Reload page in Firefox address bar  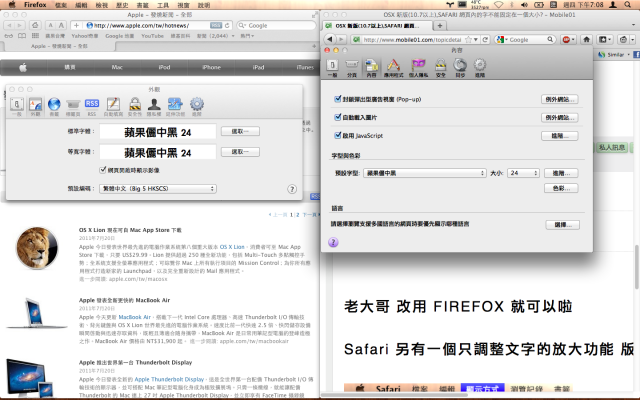click(485, 40)
